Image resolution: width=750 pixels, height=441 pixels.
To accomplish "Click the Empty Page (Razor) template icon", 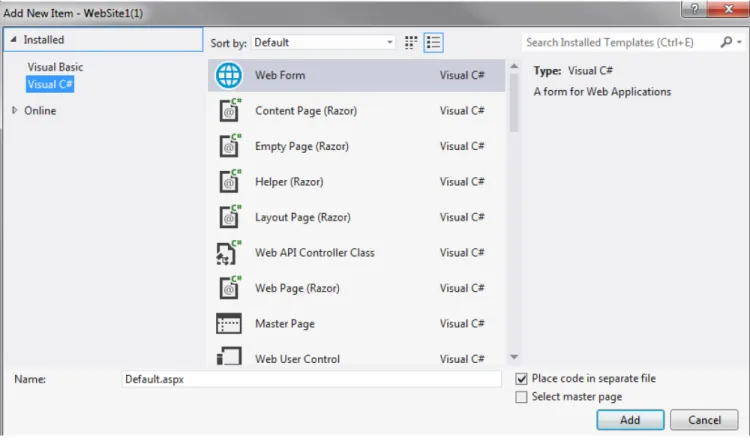I will [230, 145].
